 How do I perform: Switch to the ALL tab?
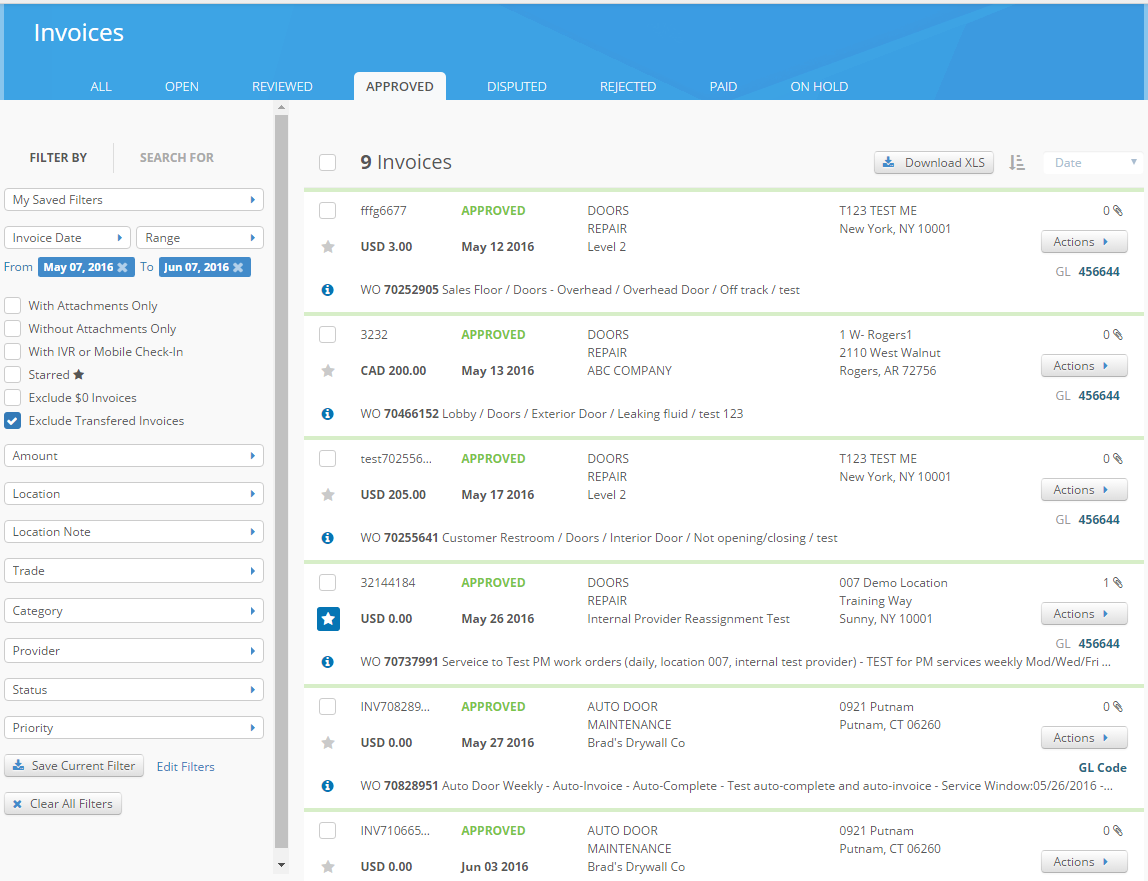pyautogui.click(x=101, y=86)
